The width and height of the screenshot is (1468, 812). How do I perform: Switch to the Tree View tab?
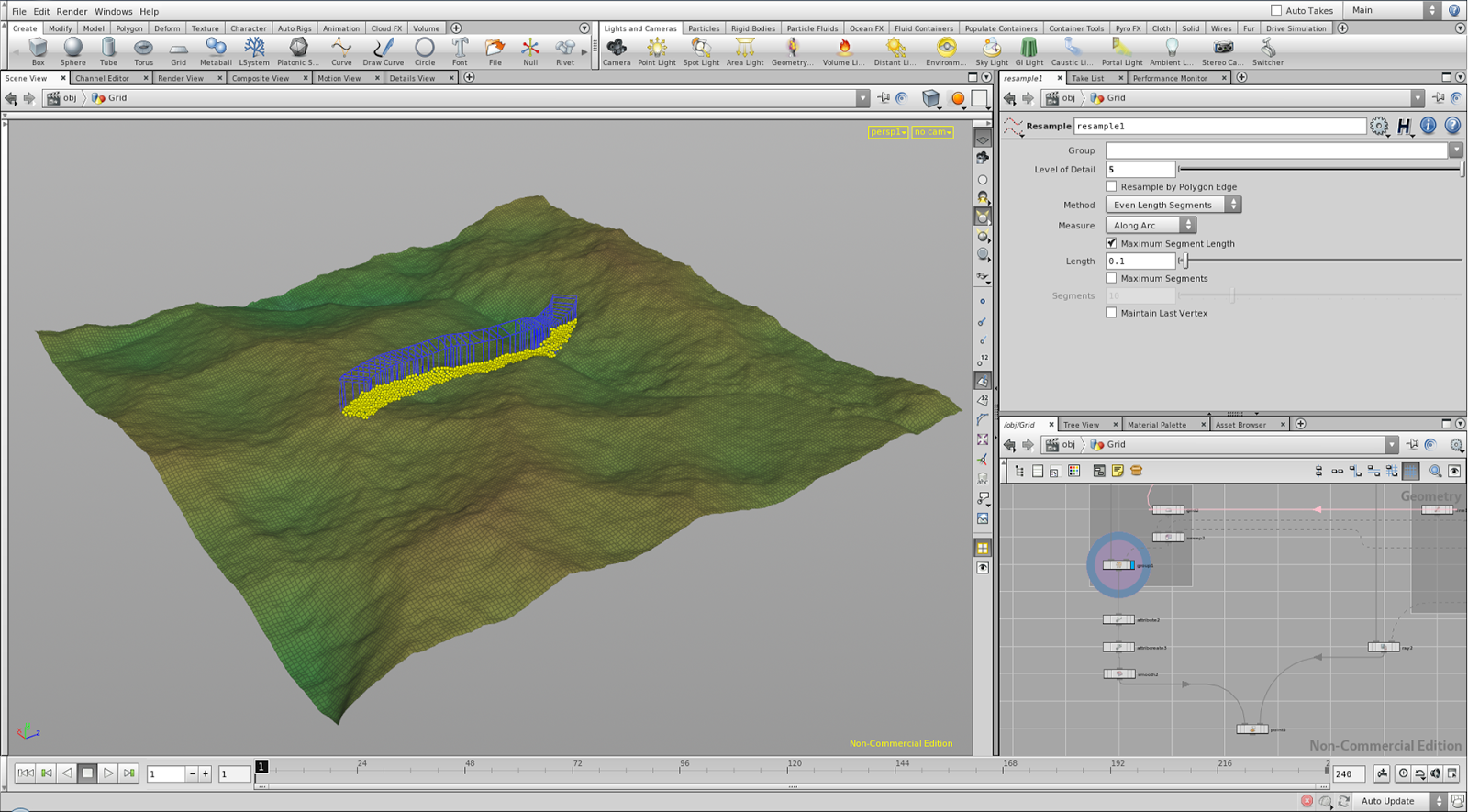[x=1081, y=425]
